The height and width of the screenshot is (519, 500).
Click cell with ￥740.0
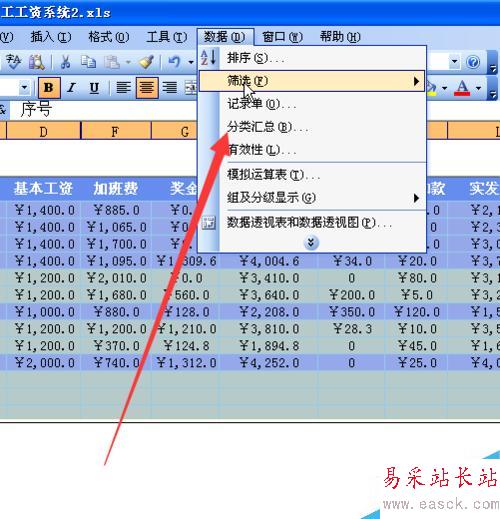tap(116, 363)
